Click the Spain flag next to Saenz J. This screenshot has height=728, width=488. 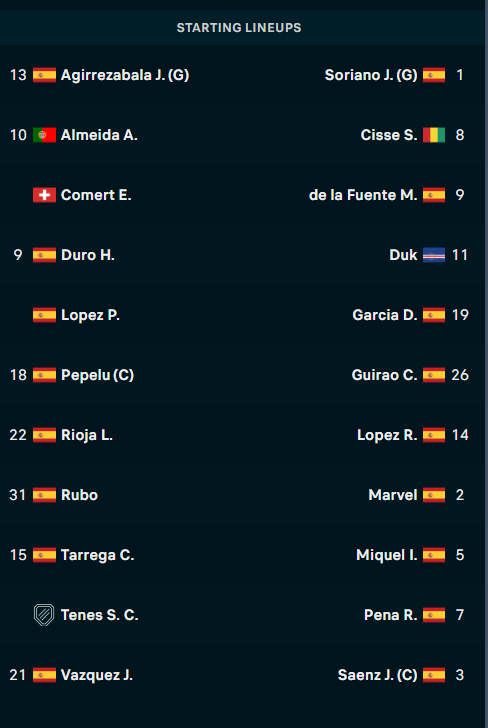(434, 675)
